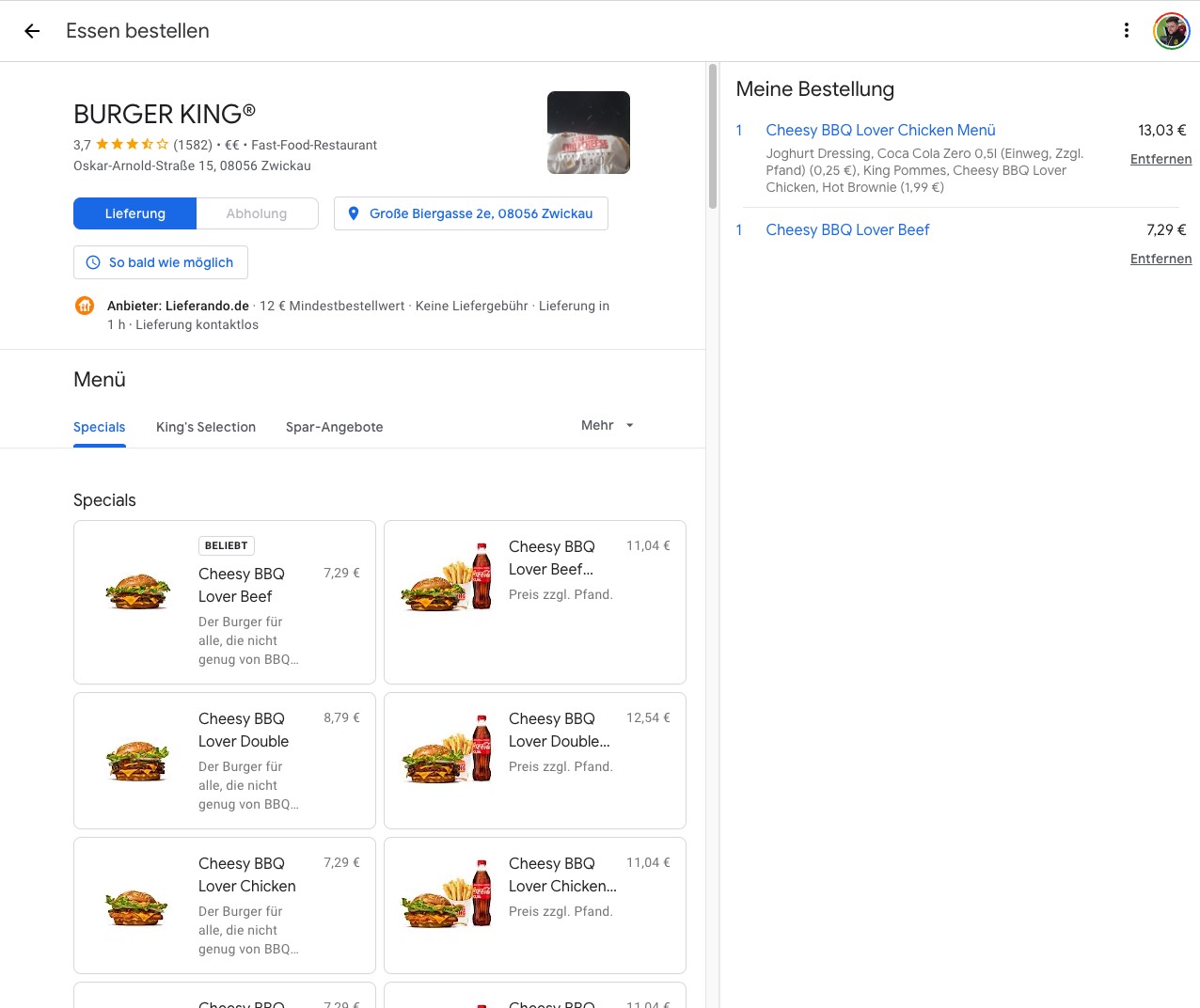Click the BELIEBT badge

coord(227,545)
